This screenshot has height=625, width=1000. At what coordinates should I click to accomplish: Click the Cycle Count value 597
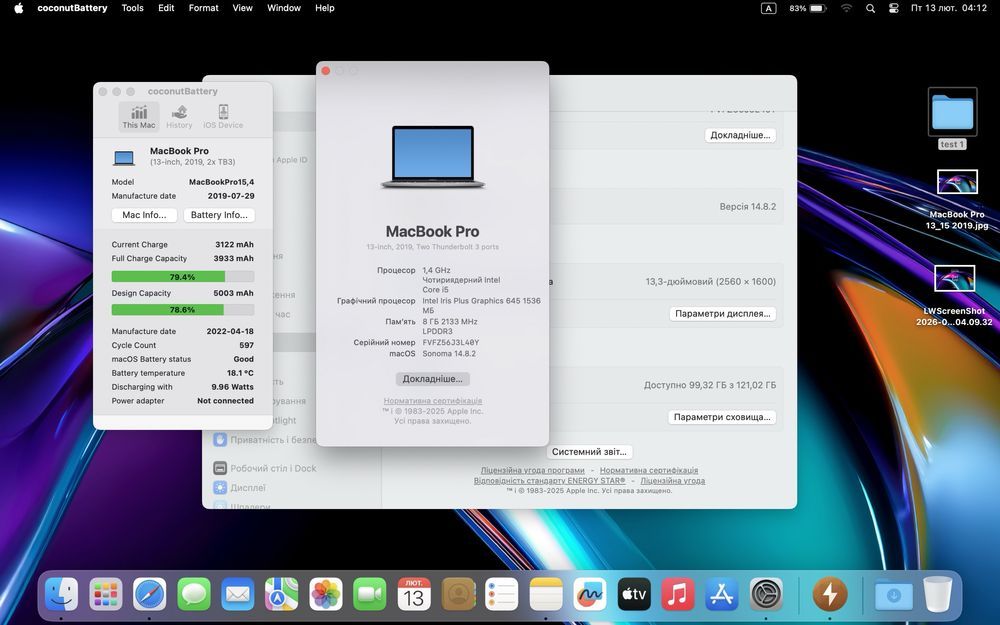pos(246,345)
